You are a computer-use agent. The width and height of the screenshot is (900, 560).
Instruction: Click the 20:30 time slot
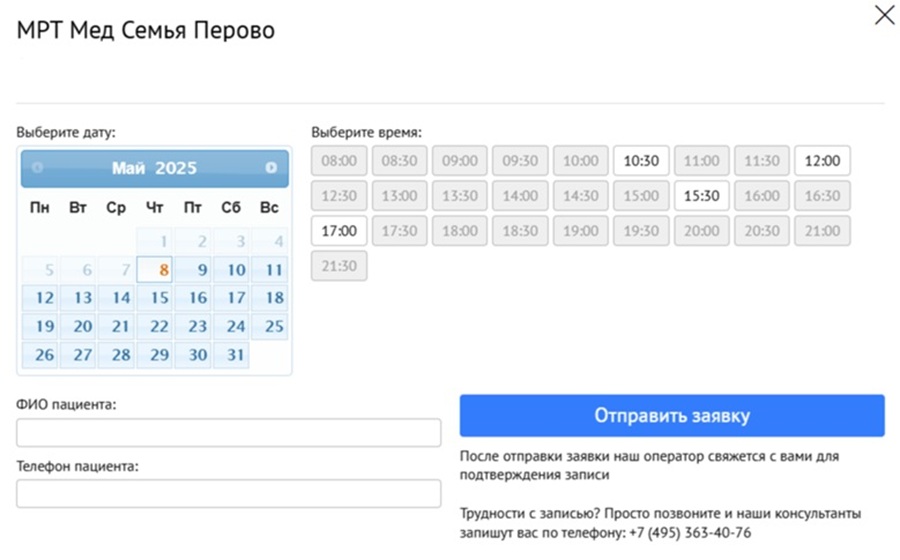(x=762, y=231)
